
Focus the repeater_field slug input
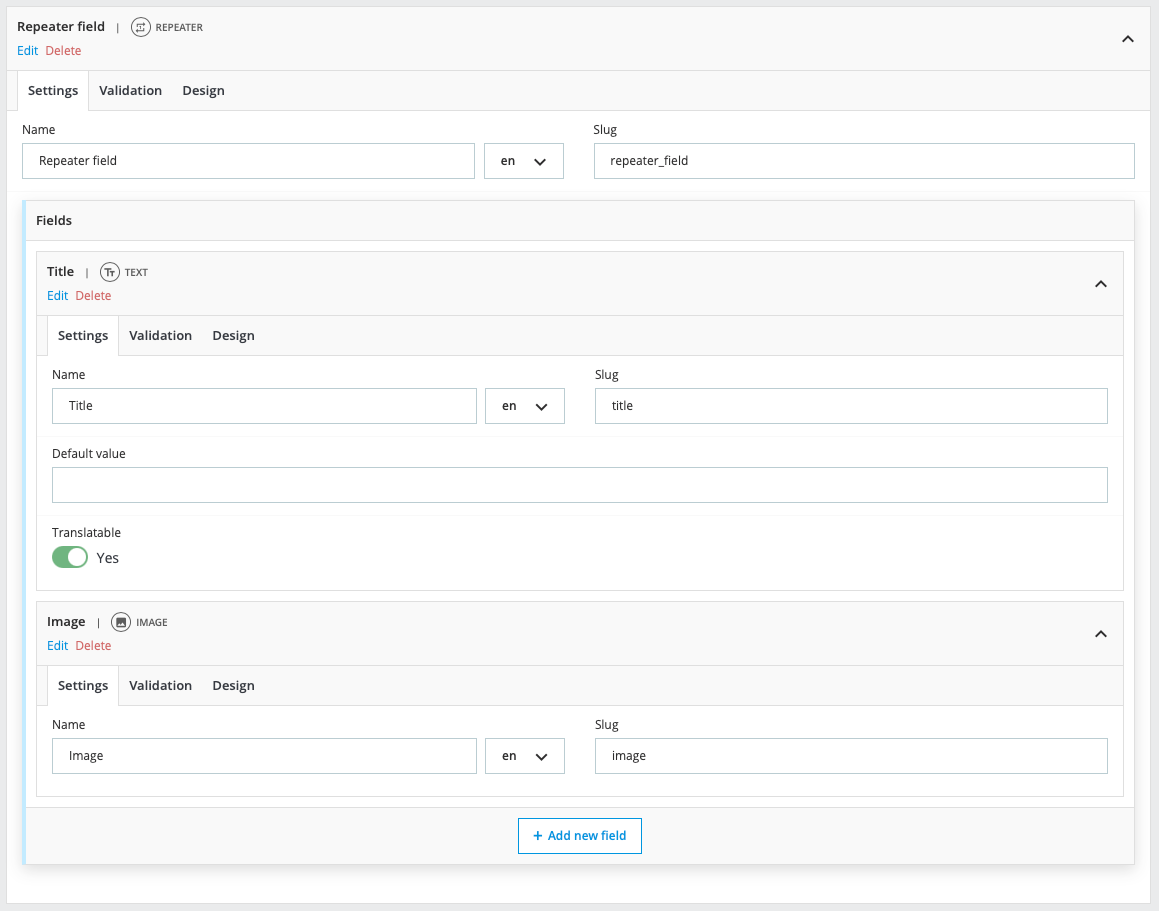tap(863, 161)
